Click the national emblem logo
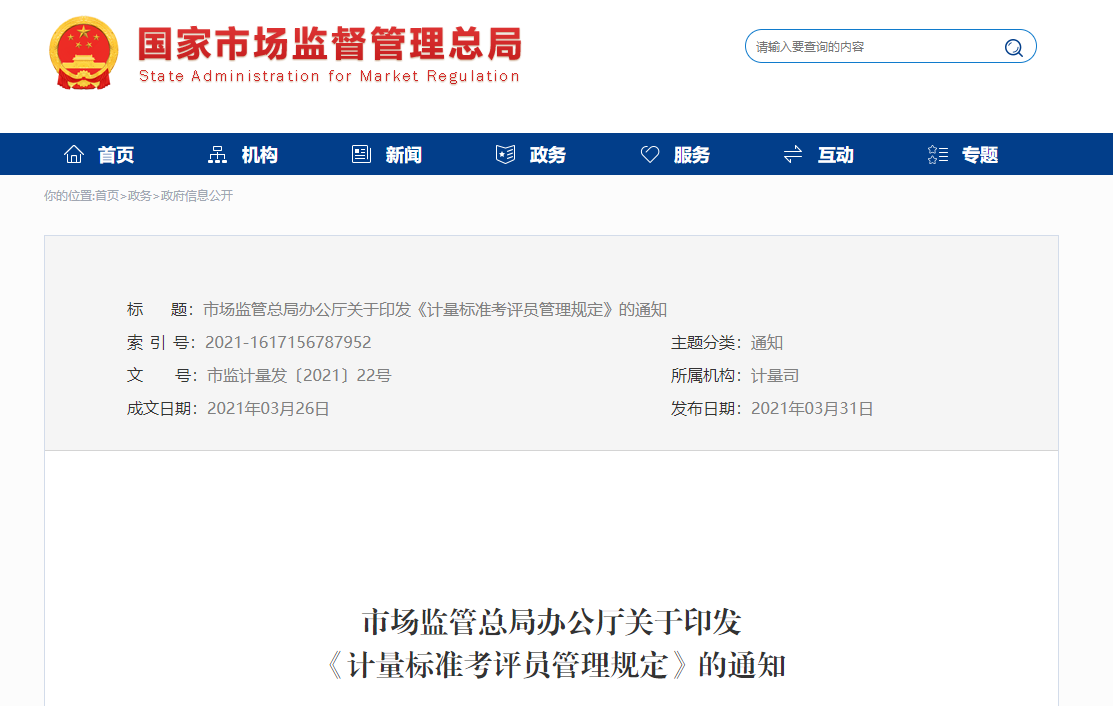 click(84, 53)
